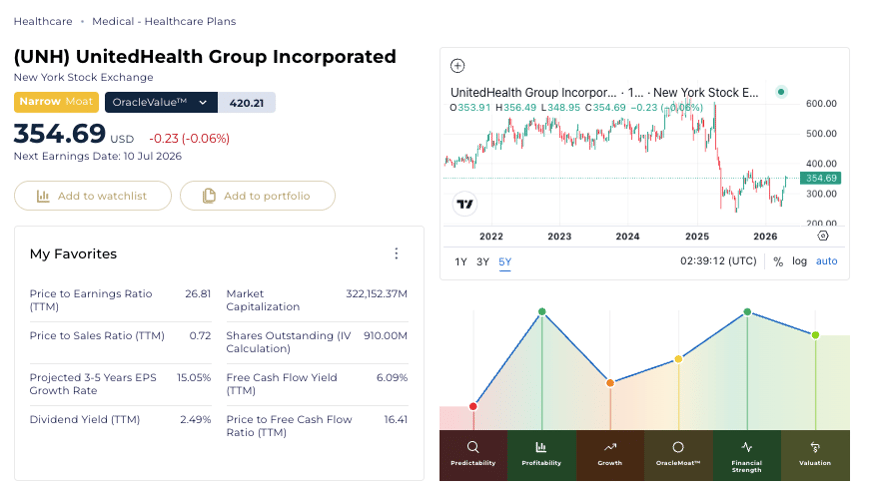
Task: Open the My Favorites three-dot menu
Action: pyautogui.click(x=396, y=254)
